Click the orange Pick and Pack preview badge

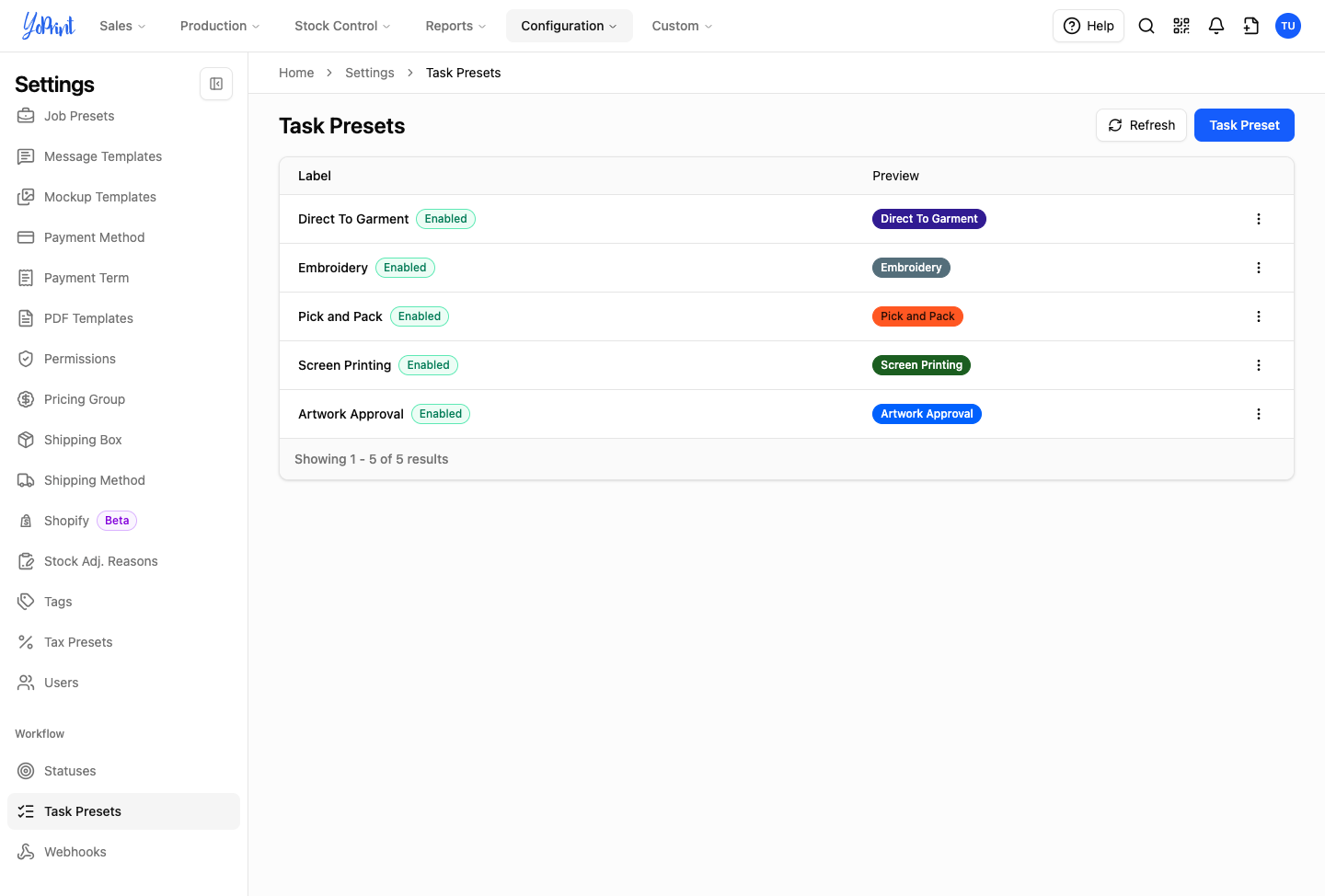(x=917, y=316)
